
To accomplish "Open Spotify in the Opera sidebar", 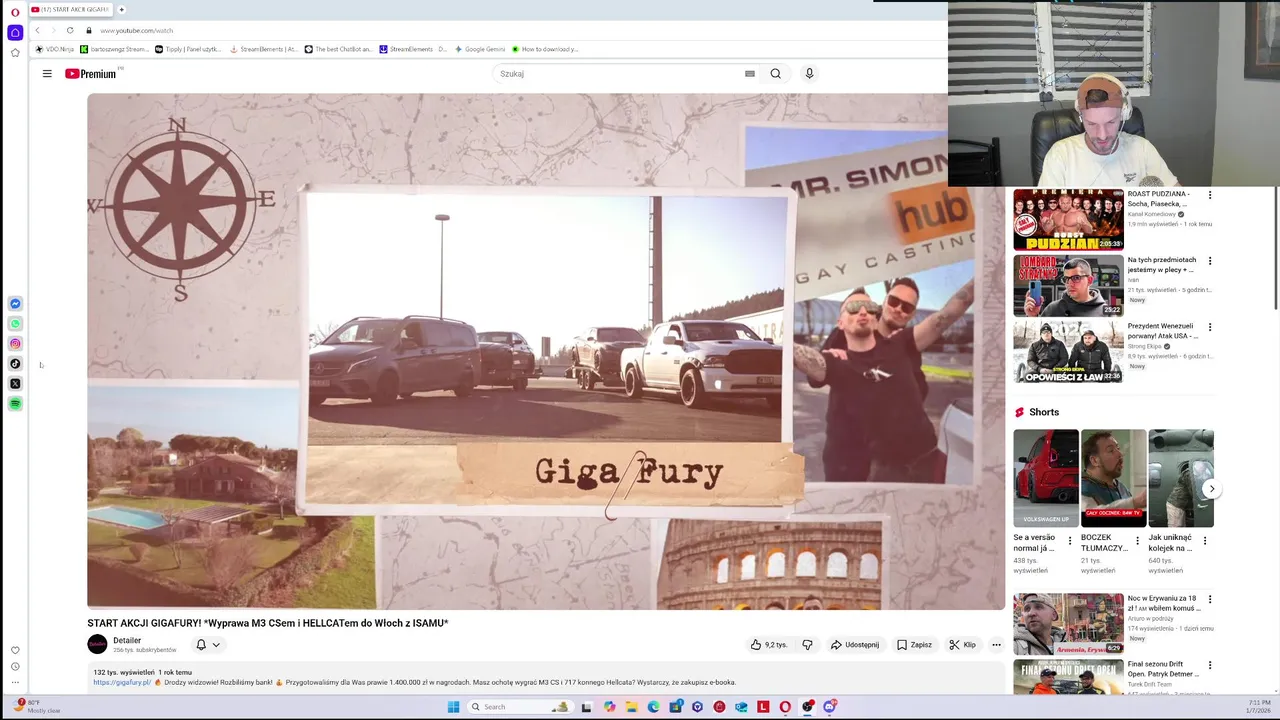I will point(15,403).
